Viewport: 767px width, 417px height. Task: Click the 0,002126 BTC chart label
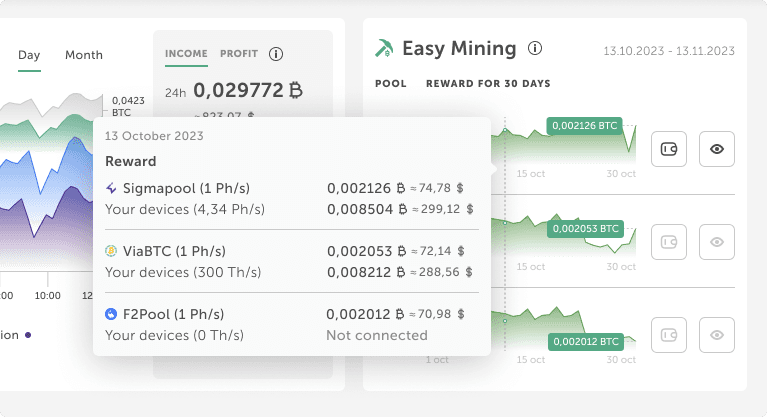coord(585,126)
